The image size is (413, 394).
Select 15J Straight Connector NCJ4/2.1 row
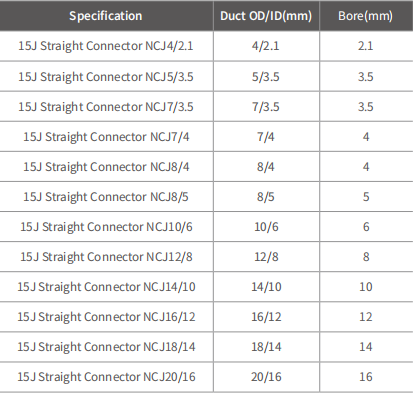point(206,46)
